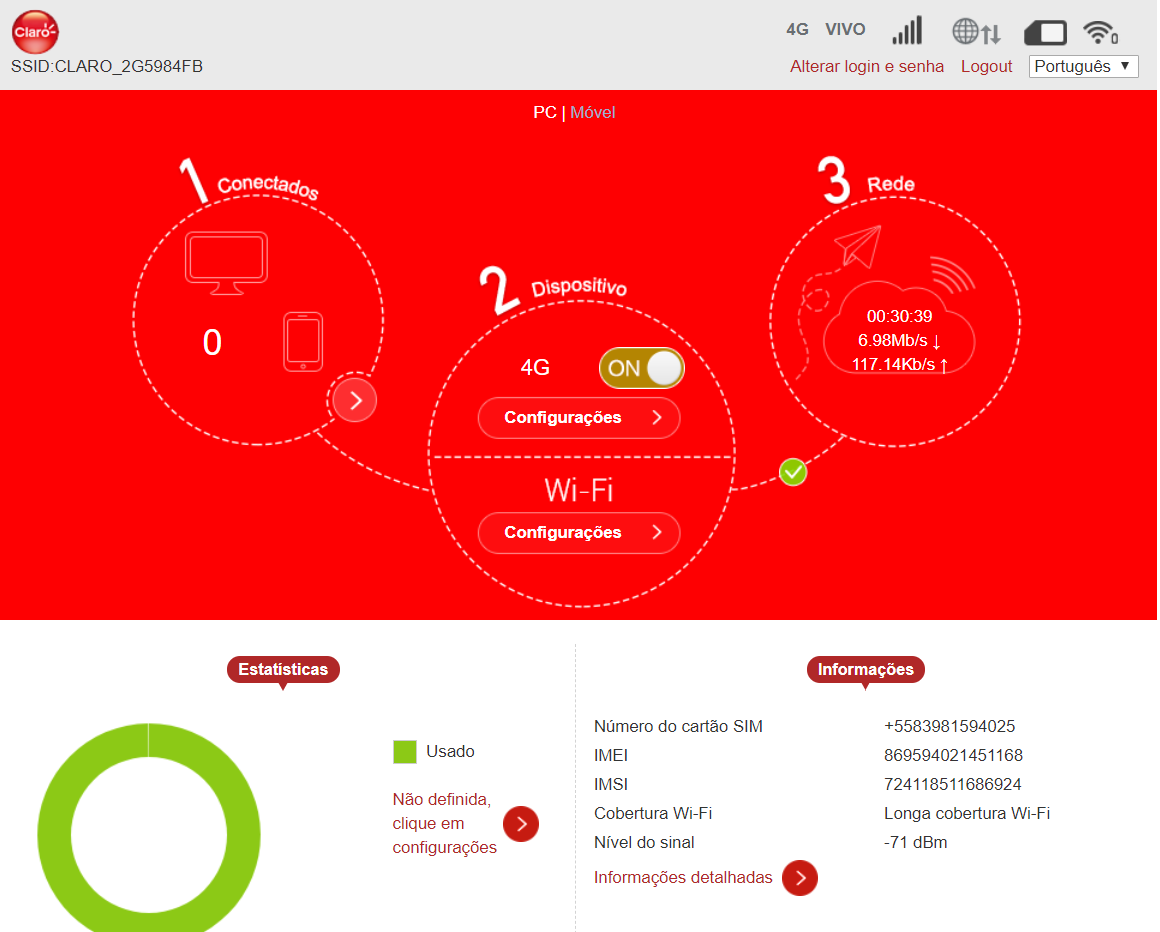Open detailed information arrow button

pyautogui.click(x=800, y=878)
